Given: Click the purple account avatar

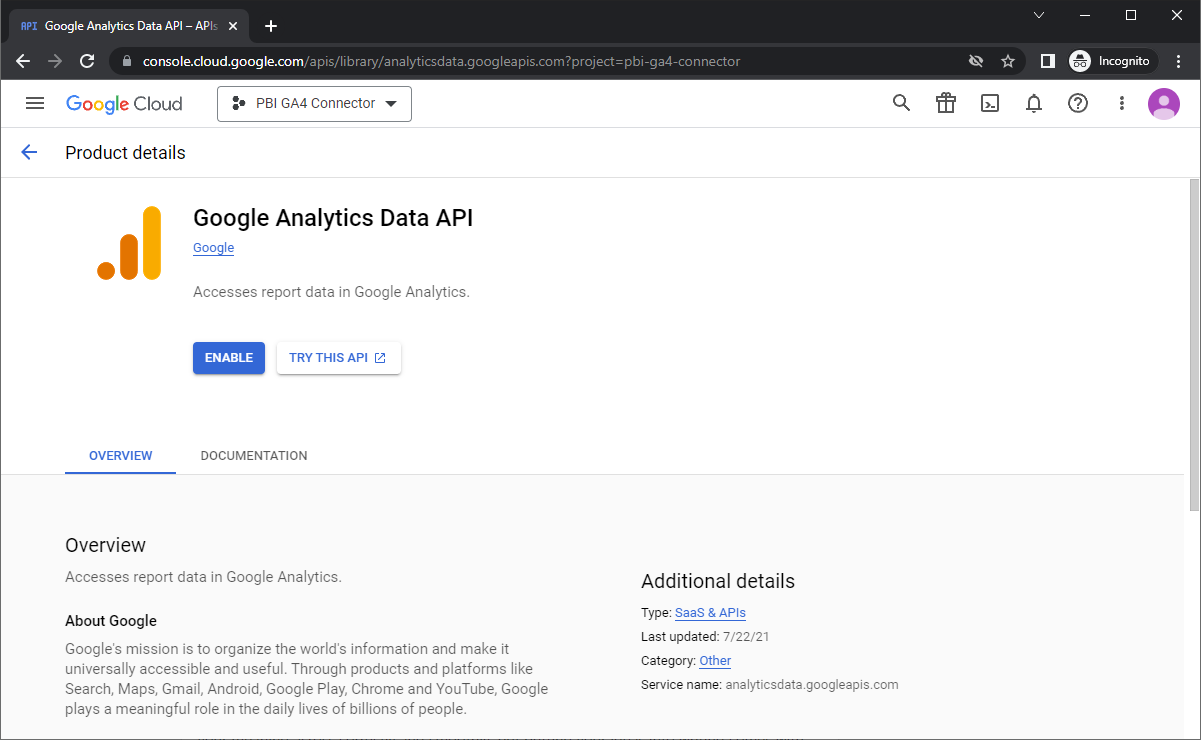Looking at the screenshot, I should [x=1164, y=103].
